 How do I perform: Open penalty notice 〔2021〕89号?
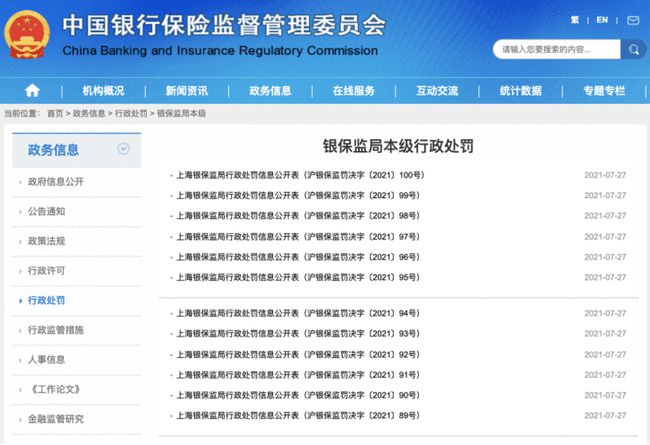pos(298,416)
